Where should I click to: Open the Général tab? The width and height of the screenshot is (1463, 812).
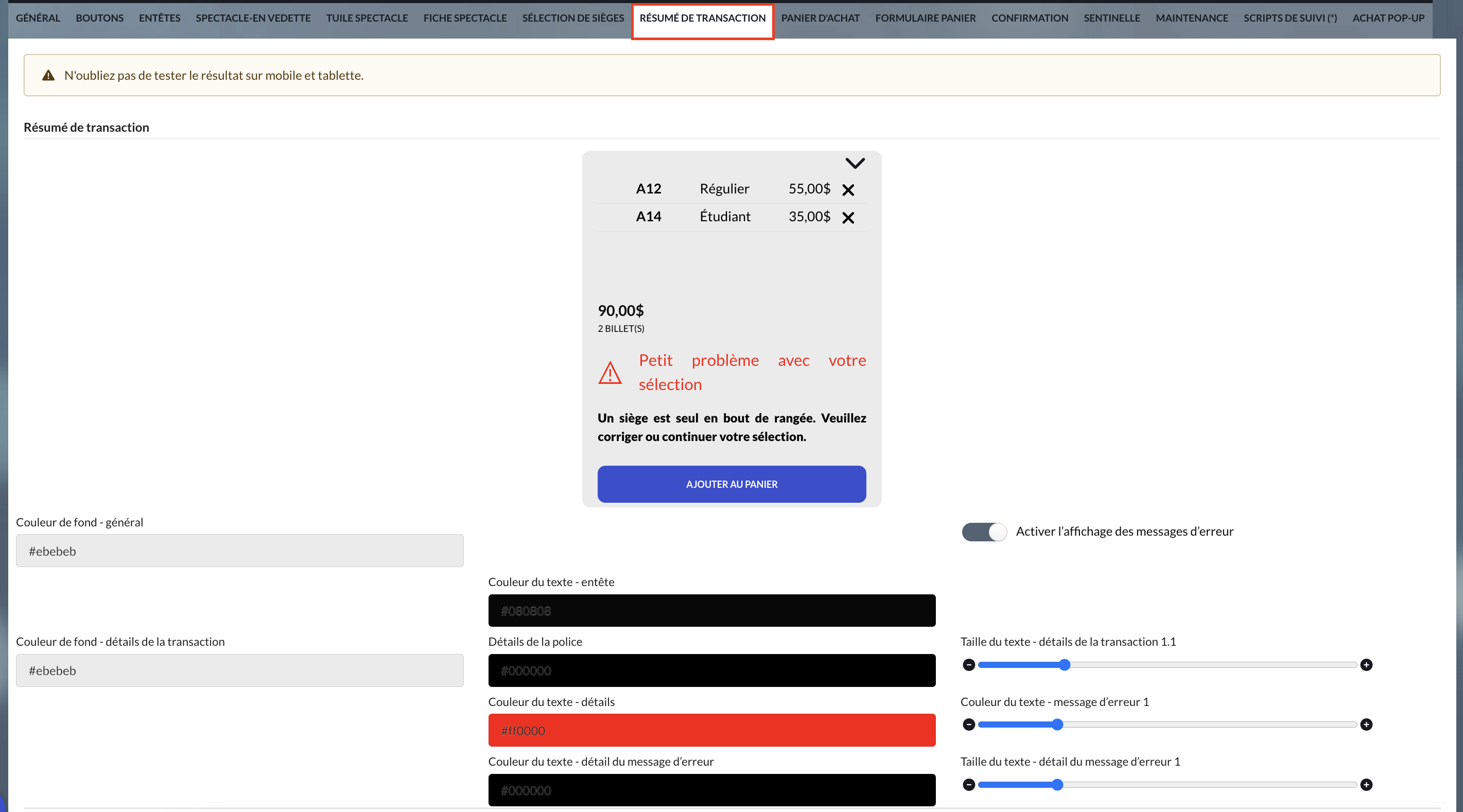point(38,18)
